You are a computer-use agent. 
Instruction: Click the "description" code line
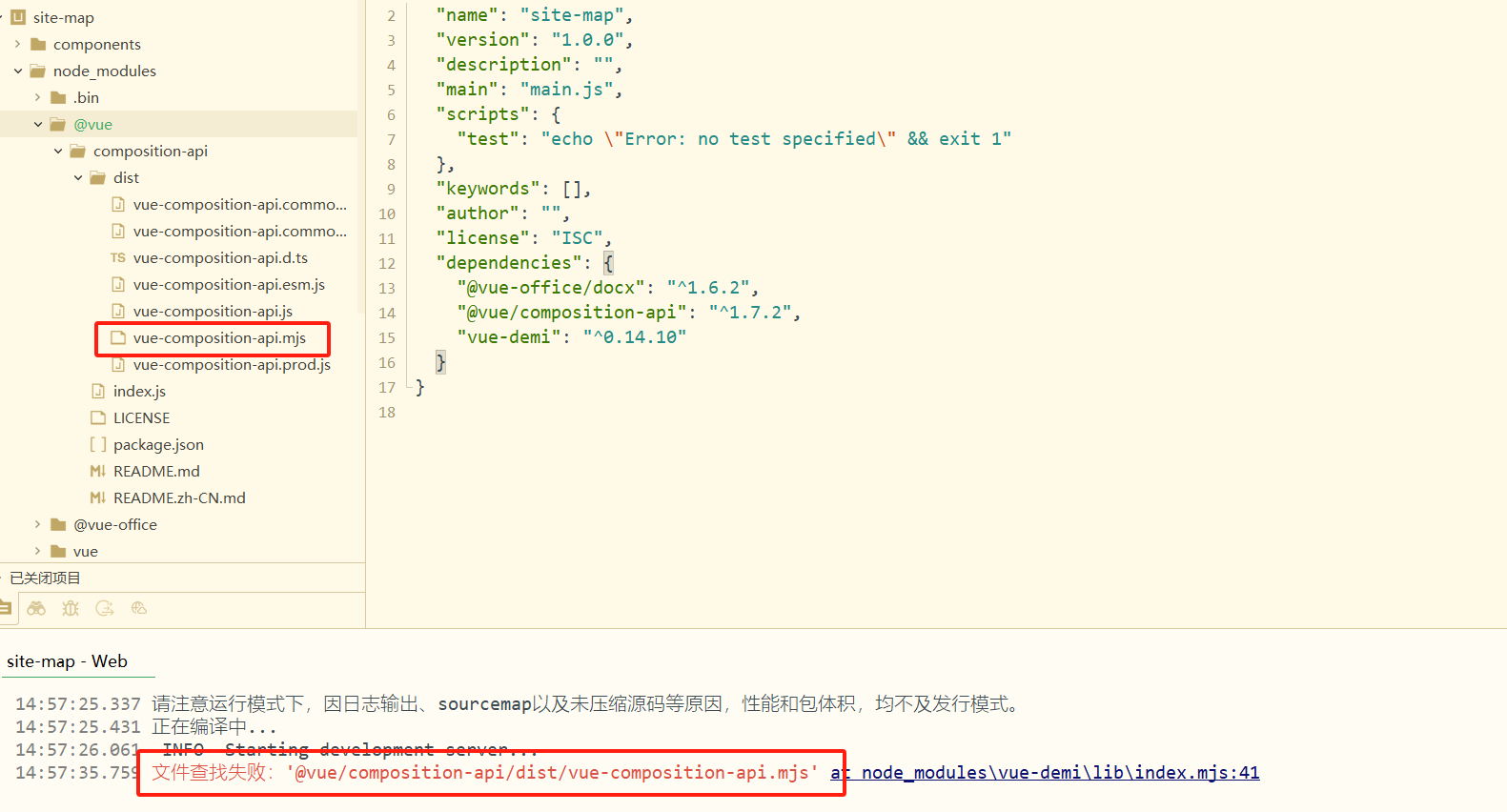point(529,65)
